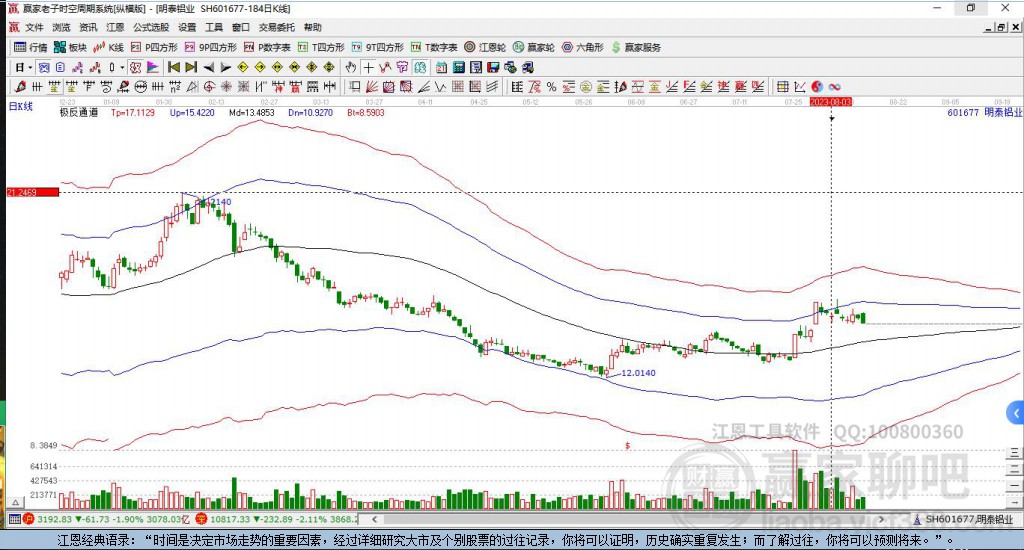Open the T数字表 tool
This screenshot has height=550, width=1024.
[x=434, y=47]
